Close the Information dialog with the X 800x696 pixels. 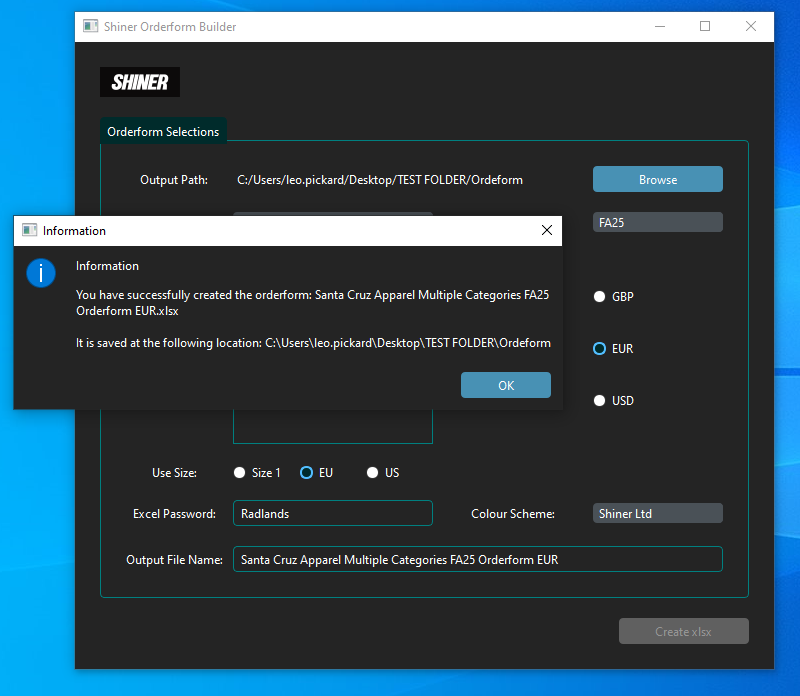[546, 230]
